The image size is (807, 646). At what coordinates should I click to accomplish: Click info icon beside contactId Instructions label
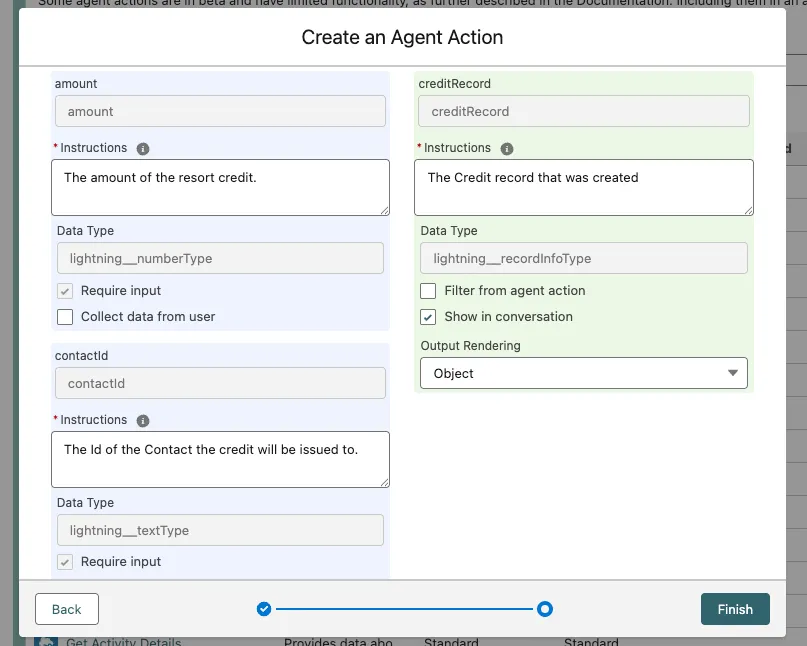click(x=143, y=420)
